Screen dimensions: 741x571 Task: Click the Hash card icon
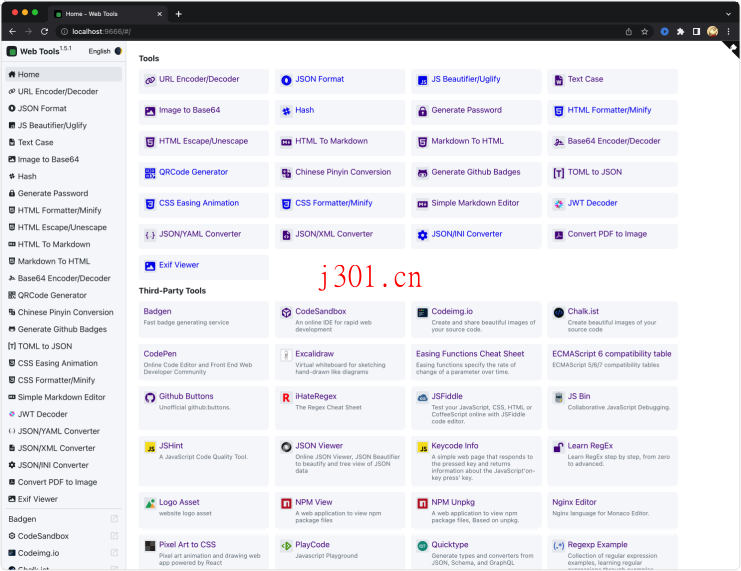tap(286, 111)
